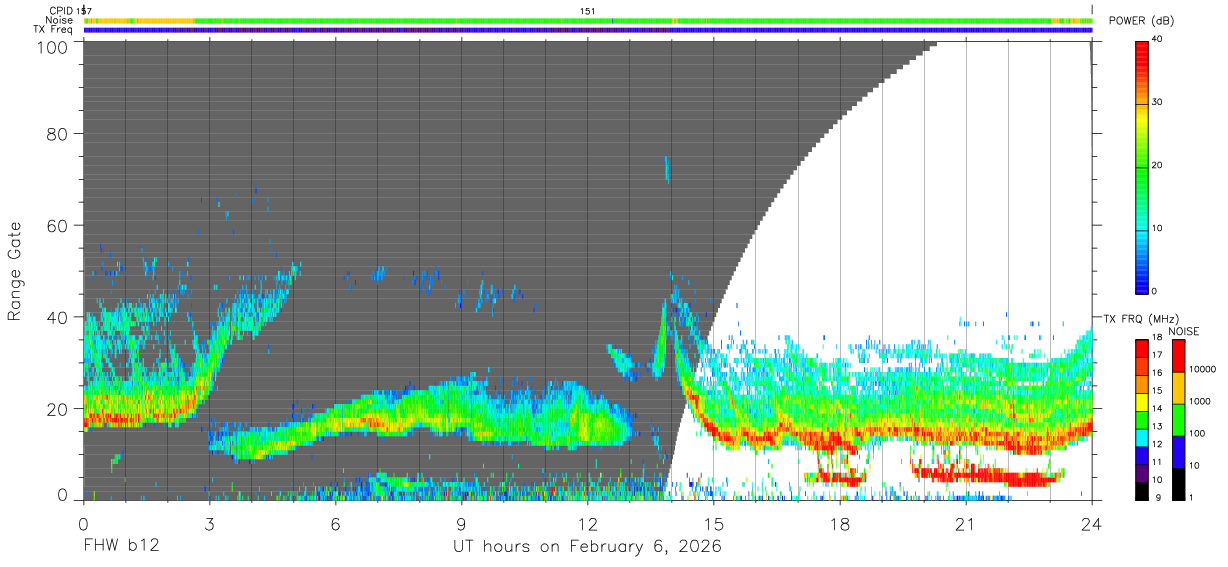Image resolution: width=1228 pixels, height=567 pixels.
Task: Click the 0 label on the power colorbar
Action: 1154,291
